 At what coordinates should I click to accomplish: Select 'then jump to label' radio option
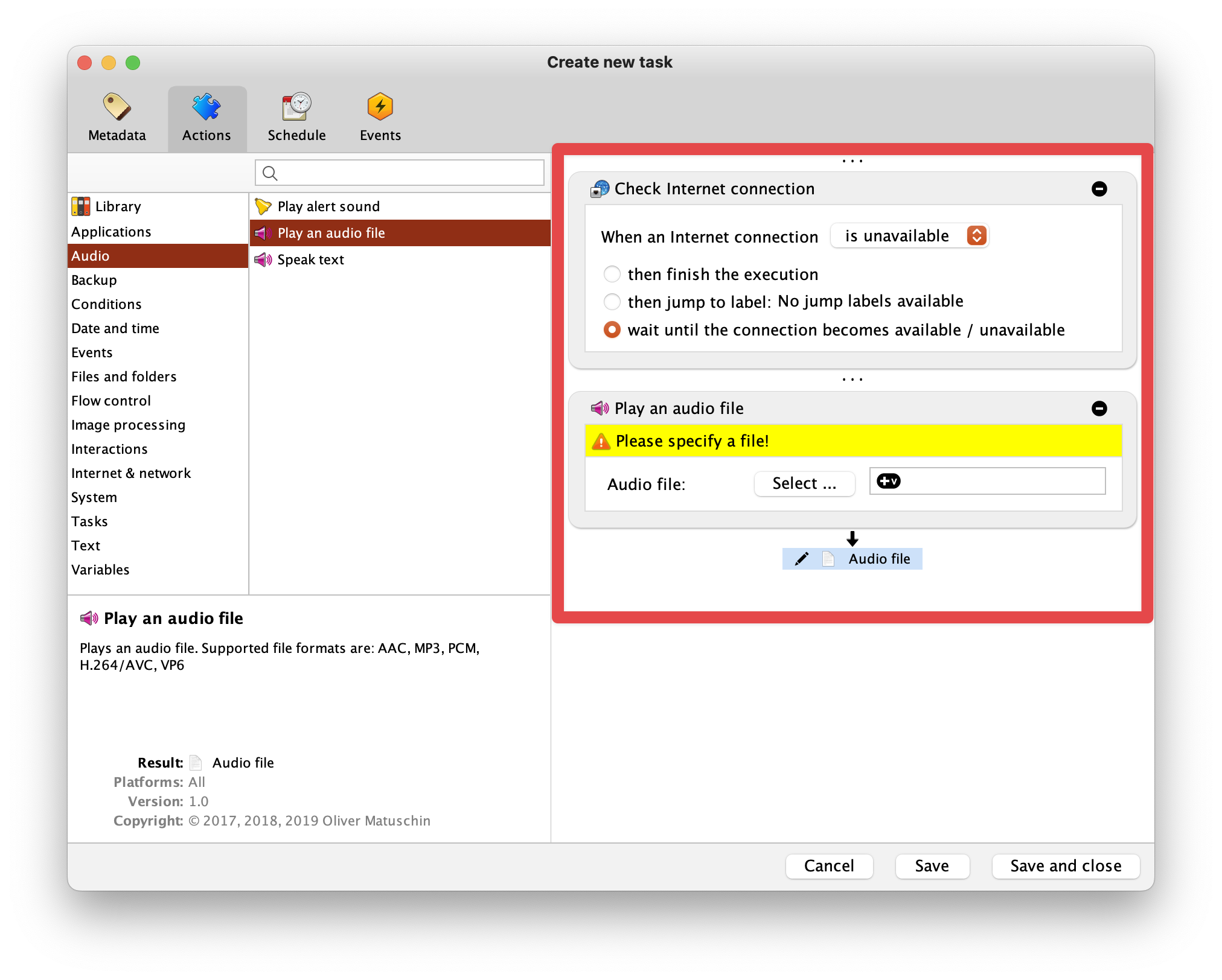(x=612, y=301)
